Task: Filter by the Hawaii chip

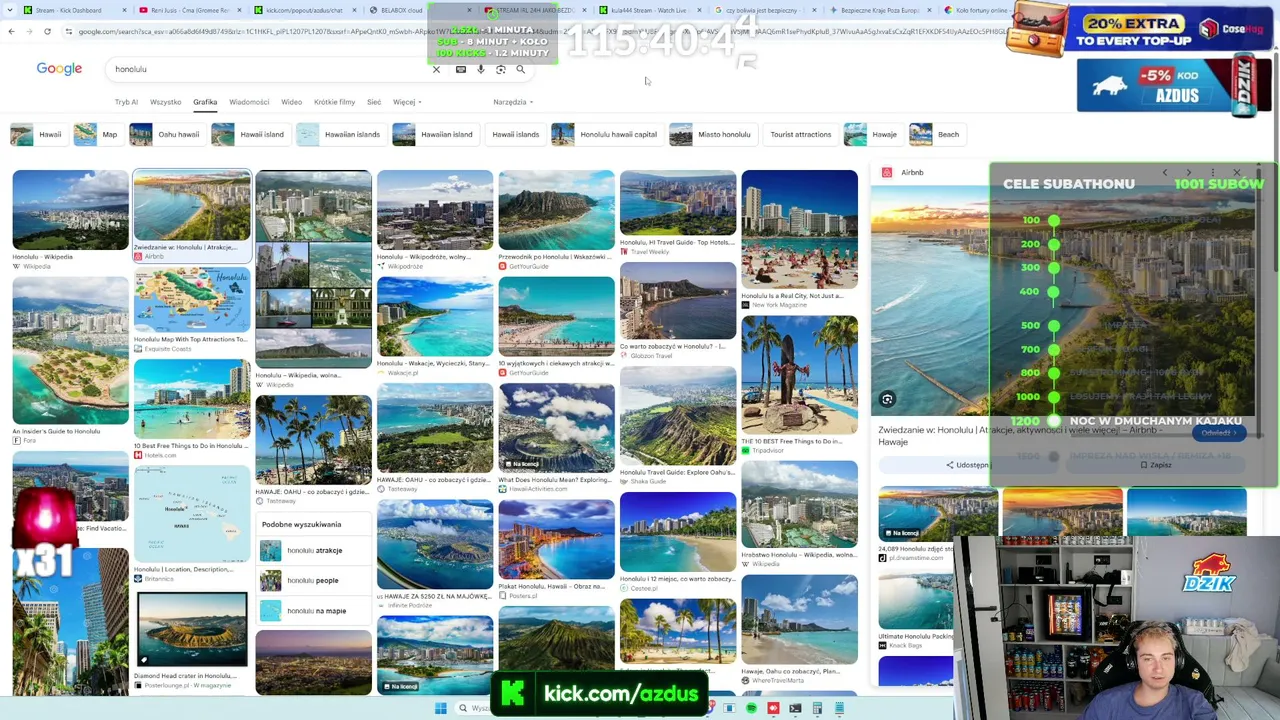Action: [x=37, y=134]
